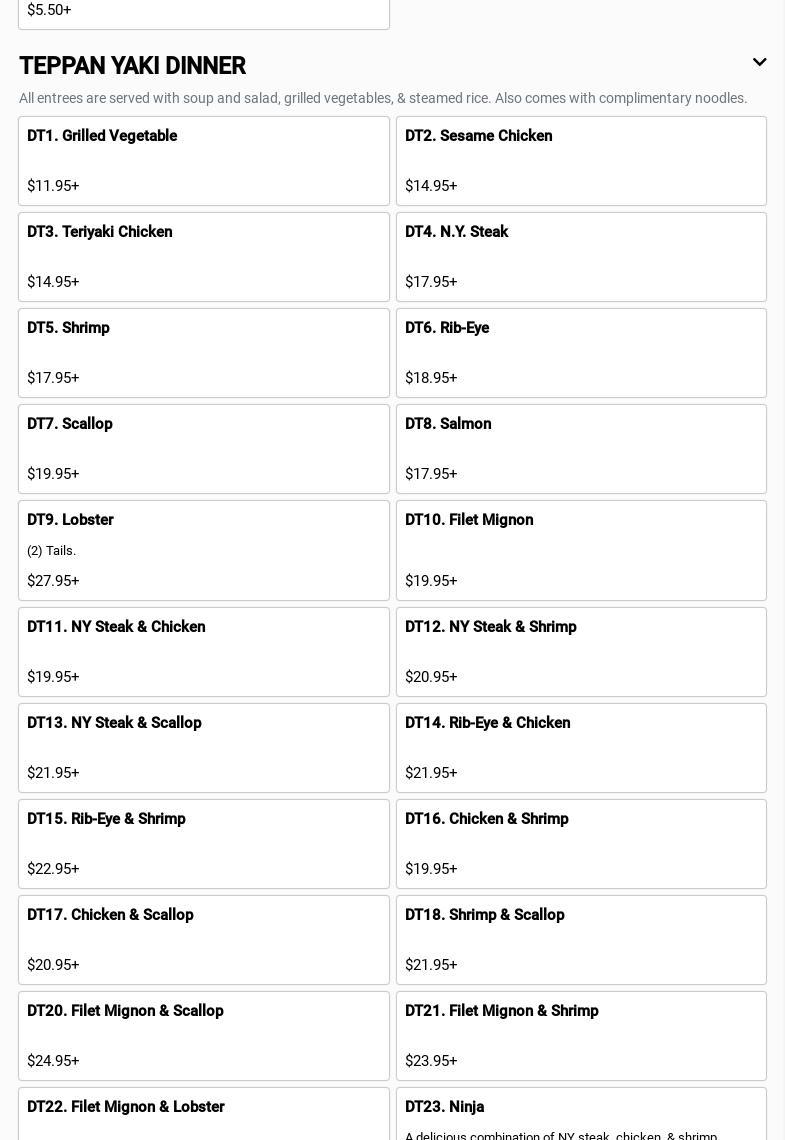Select DT12. NY Steak & Shrimp
The height and width of the screenshot is (1140, 785).
(x=581, y=652)
